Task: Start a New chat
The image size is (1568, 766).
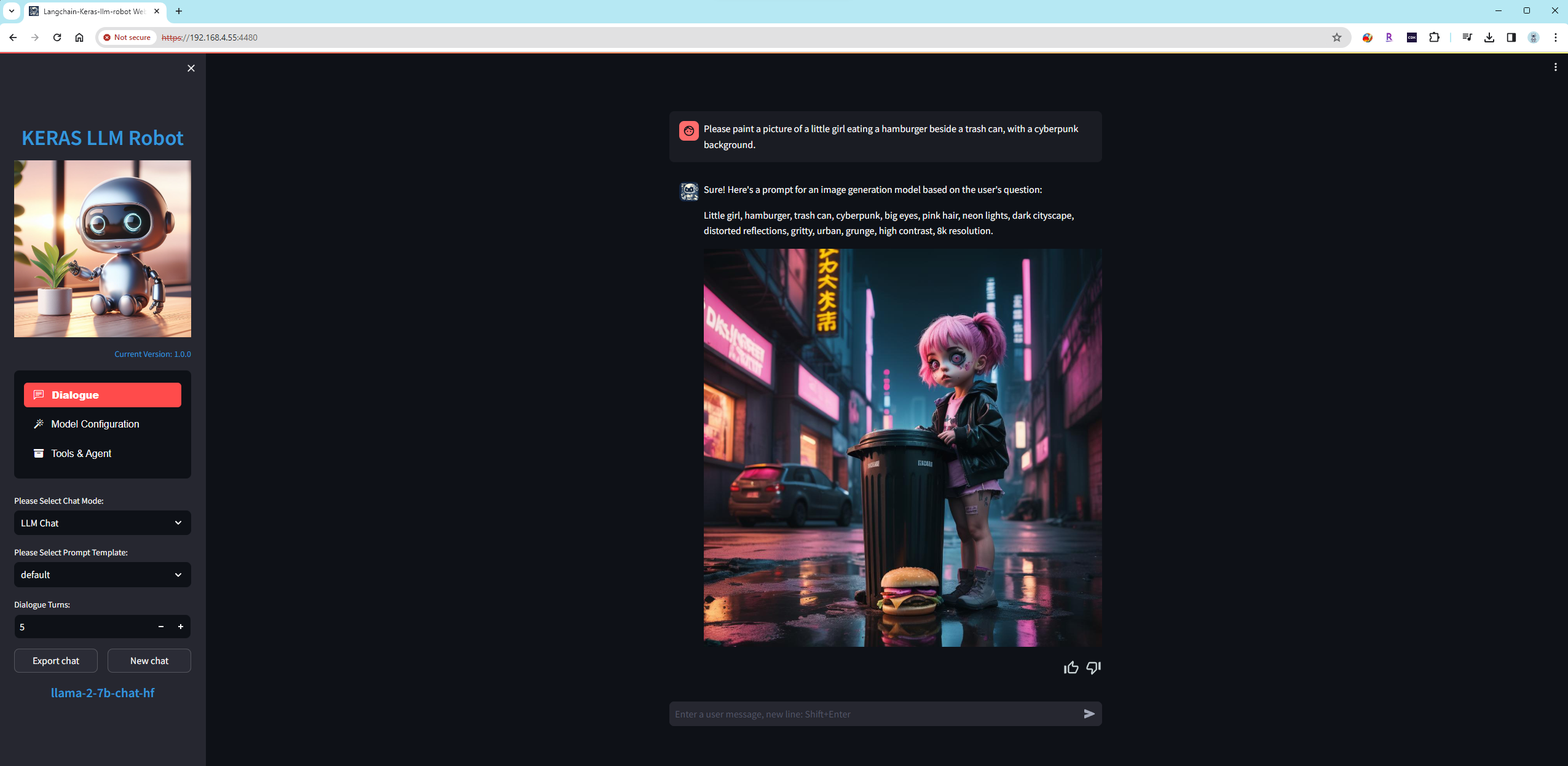Action: click(x=149, y=661)
